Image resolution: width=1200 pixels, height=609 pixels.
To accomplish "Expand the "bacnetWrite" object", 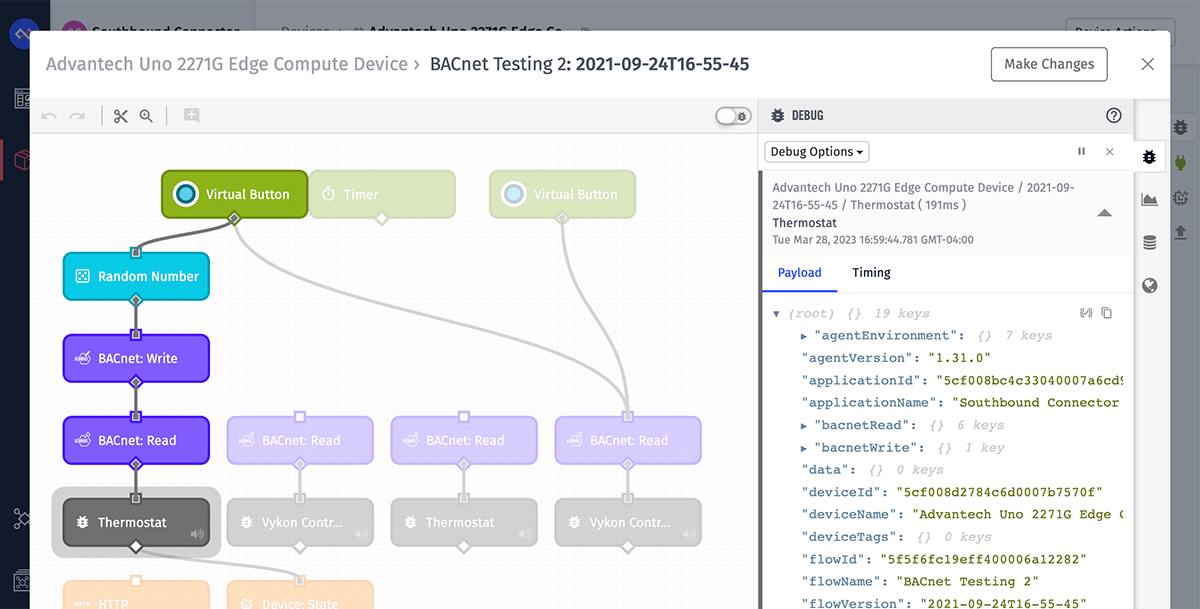I will pyautogui.click(x=804, y=448).
